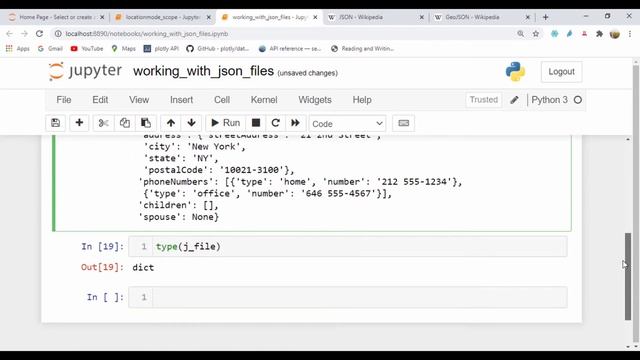The image size is (640, 360).
Task: Click the Trusted notebook button
Action: [x=484, y=100]
